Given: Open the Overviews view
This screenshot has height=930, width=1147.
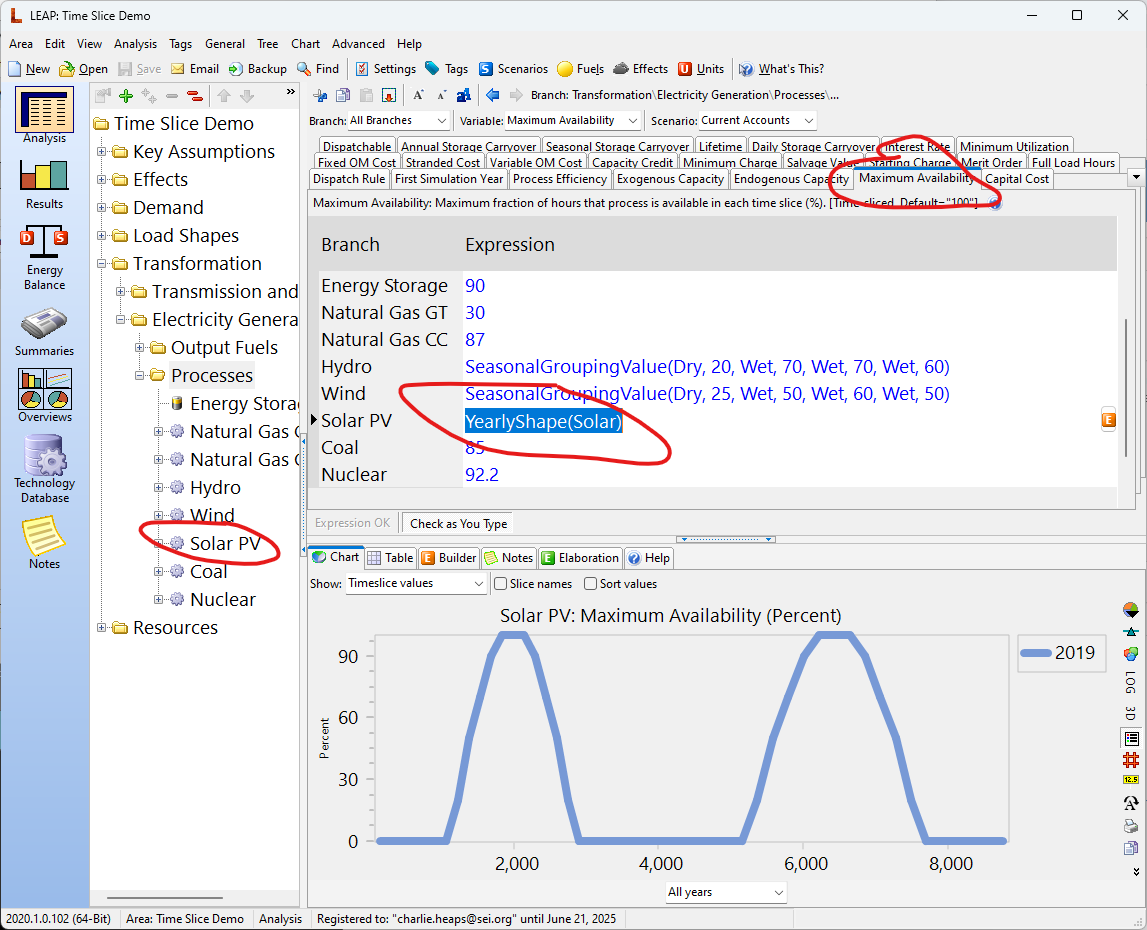Looking at the screenshot, I should click(44, 396).
